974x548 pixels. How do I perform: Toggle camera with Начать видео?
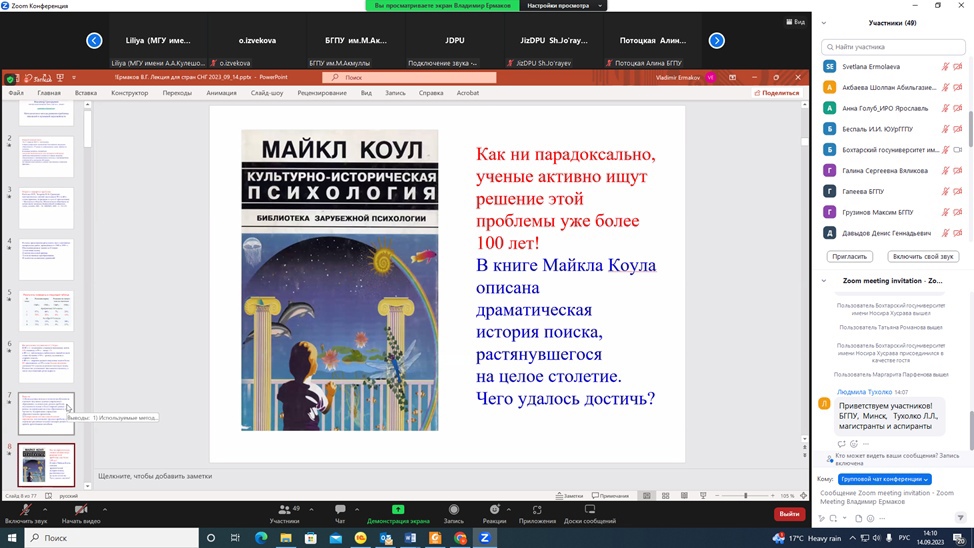81,510
